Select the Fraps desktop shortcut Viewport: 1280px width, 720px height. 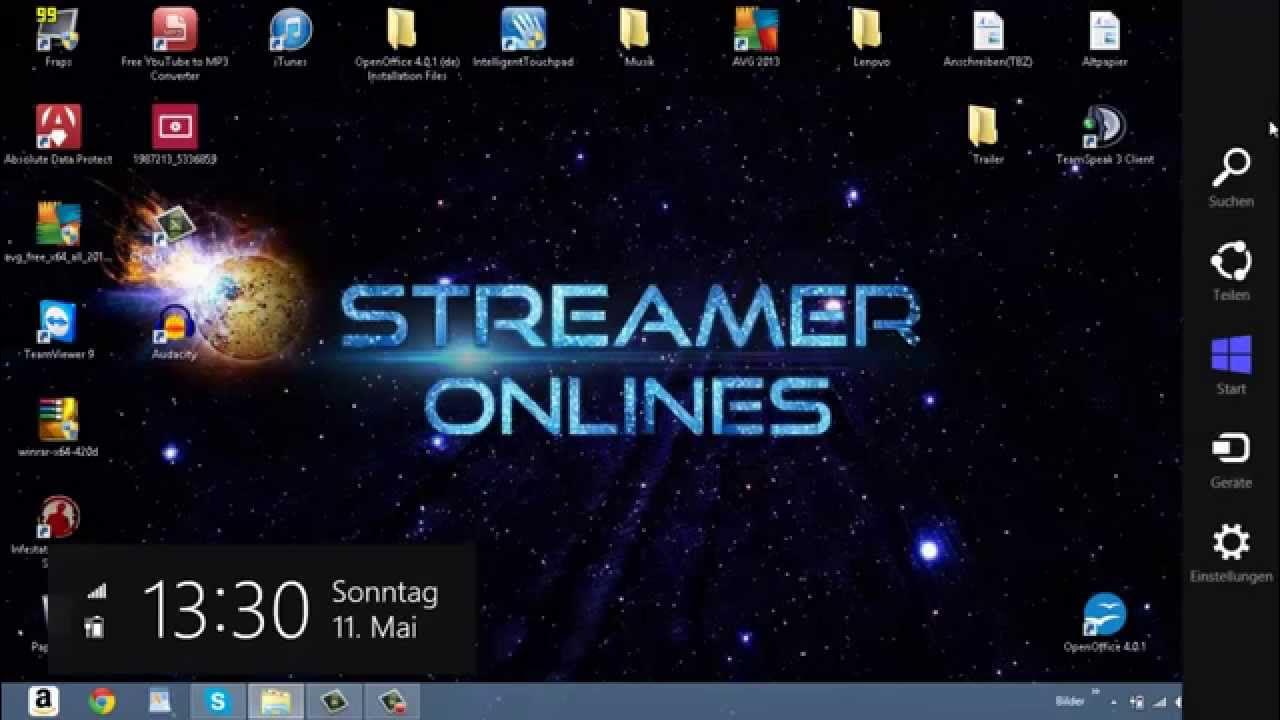pyautogui.click(x=58, y=36)
